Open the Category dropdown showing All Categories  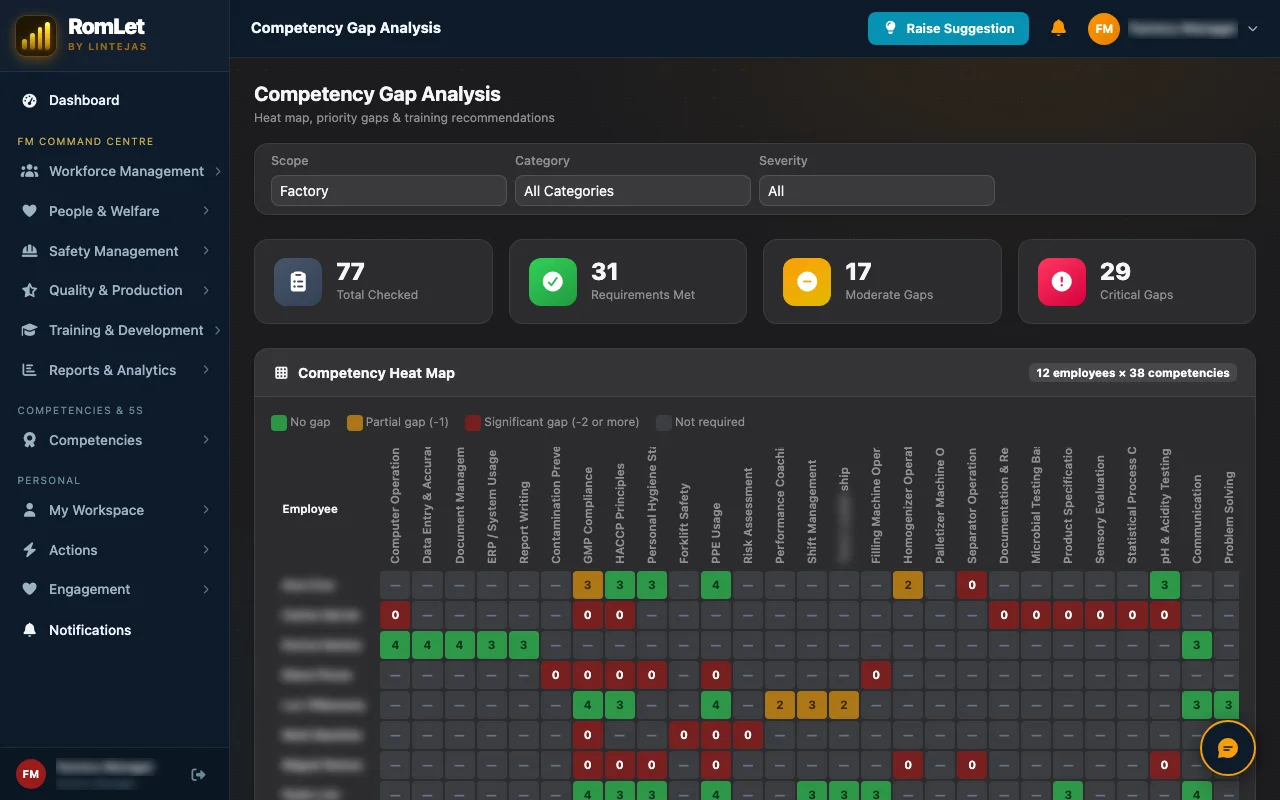coord(632,191)
